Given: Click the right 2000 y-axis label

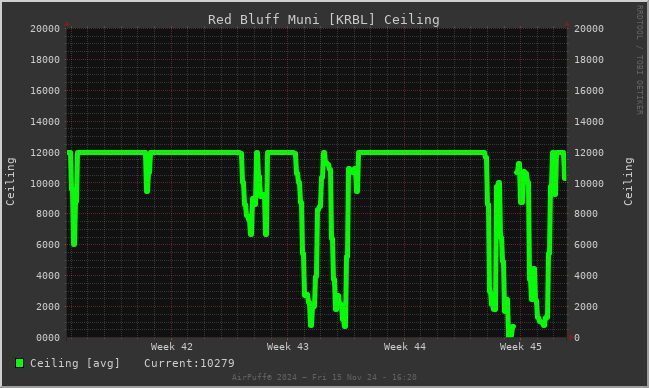Looking at the screenshot, I should (586, 307).
